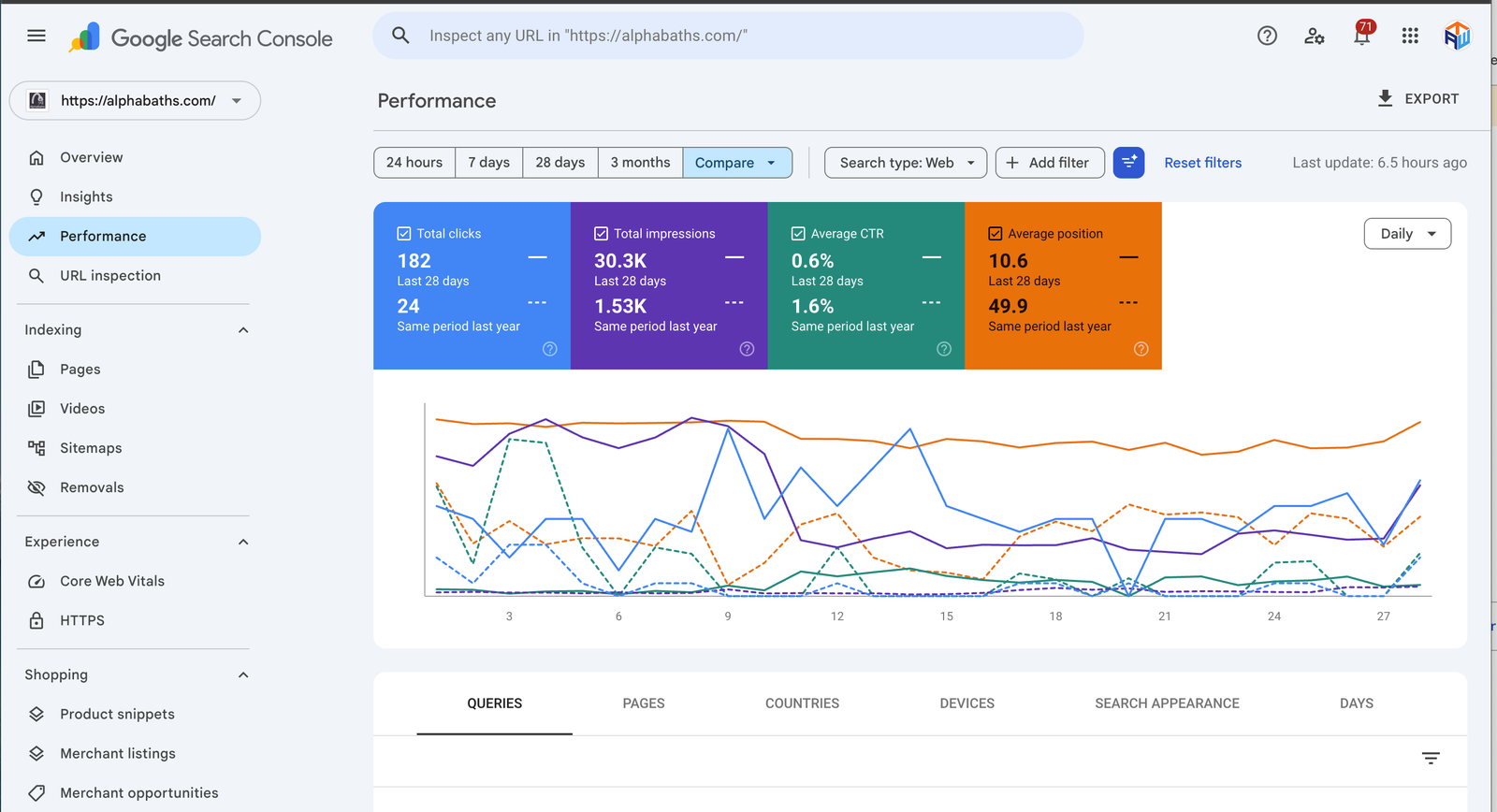Select the 28 days range
The image size is (1497, 812).
560,163
